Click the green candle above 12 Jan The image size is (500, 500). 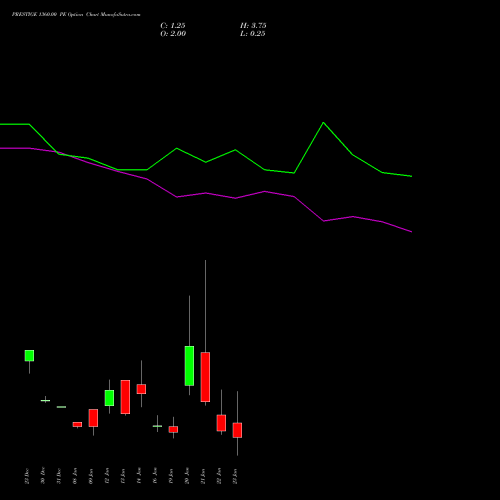point(109,398)
